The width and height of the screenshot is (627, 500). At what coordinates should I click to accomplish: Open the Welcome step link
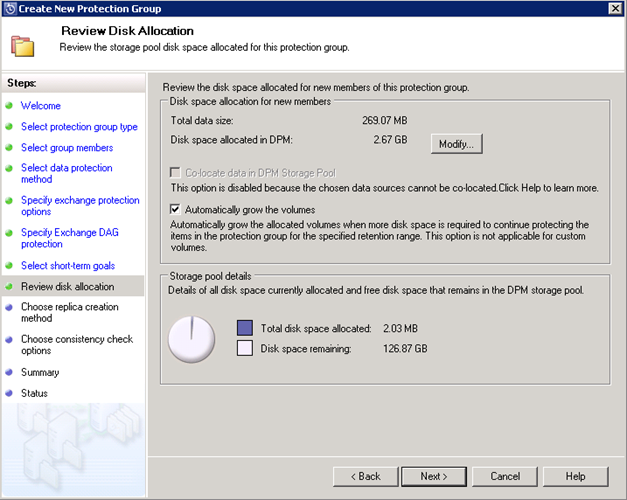[41, 106]
